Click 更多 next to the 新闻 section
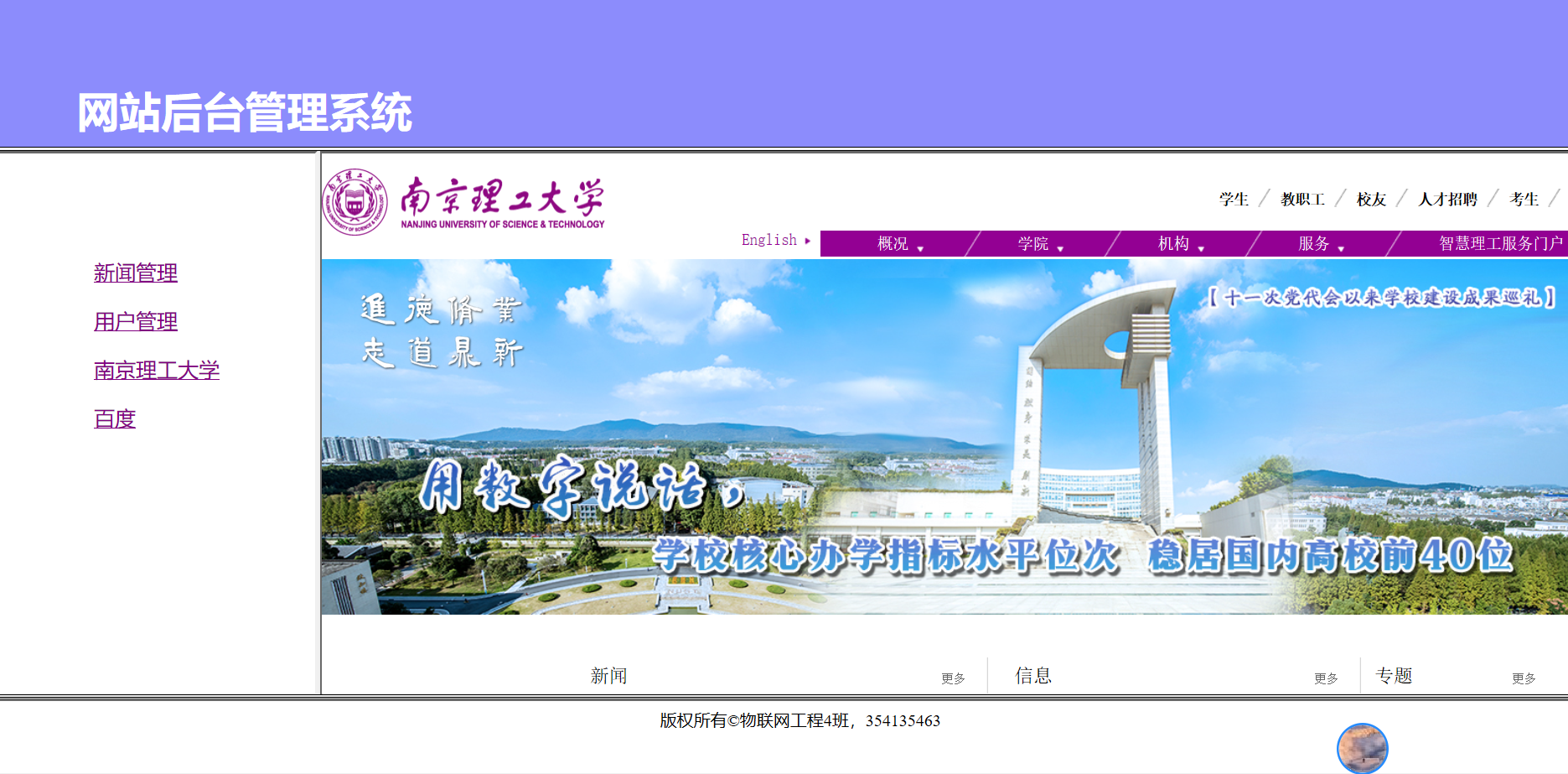 955,678
